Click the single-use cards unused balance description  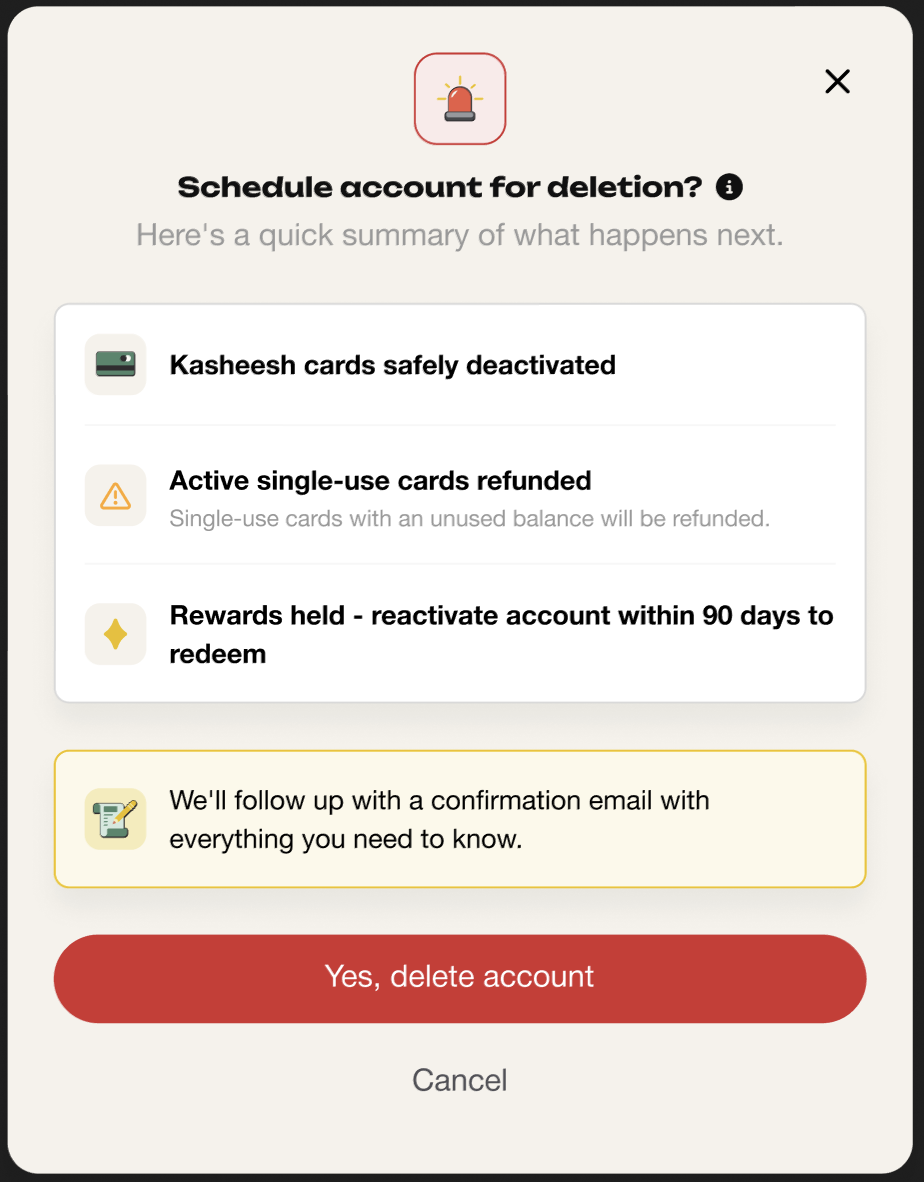[x=470, y=519]
